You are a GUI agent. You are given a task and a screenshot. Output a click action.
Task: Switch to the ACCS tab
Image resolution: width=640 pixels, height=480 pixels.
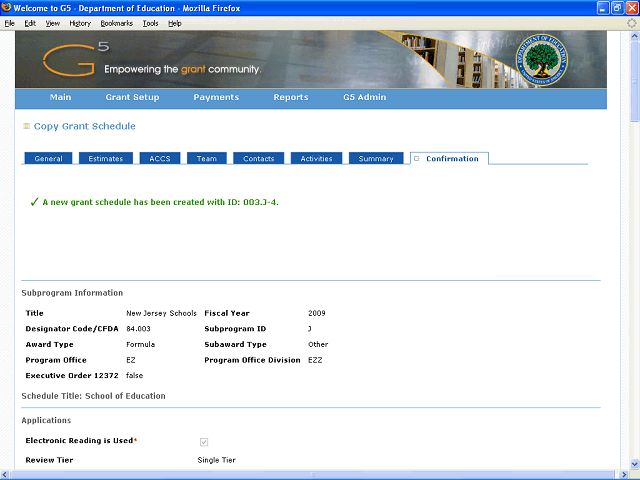[160, 158]
